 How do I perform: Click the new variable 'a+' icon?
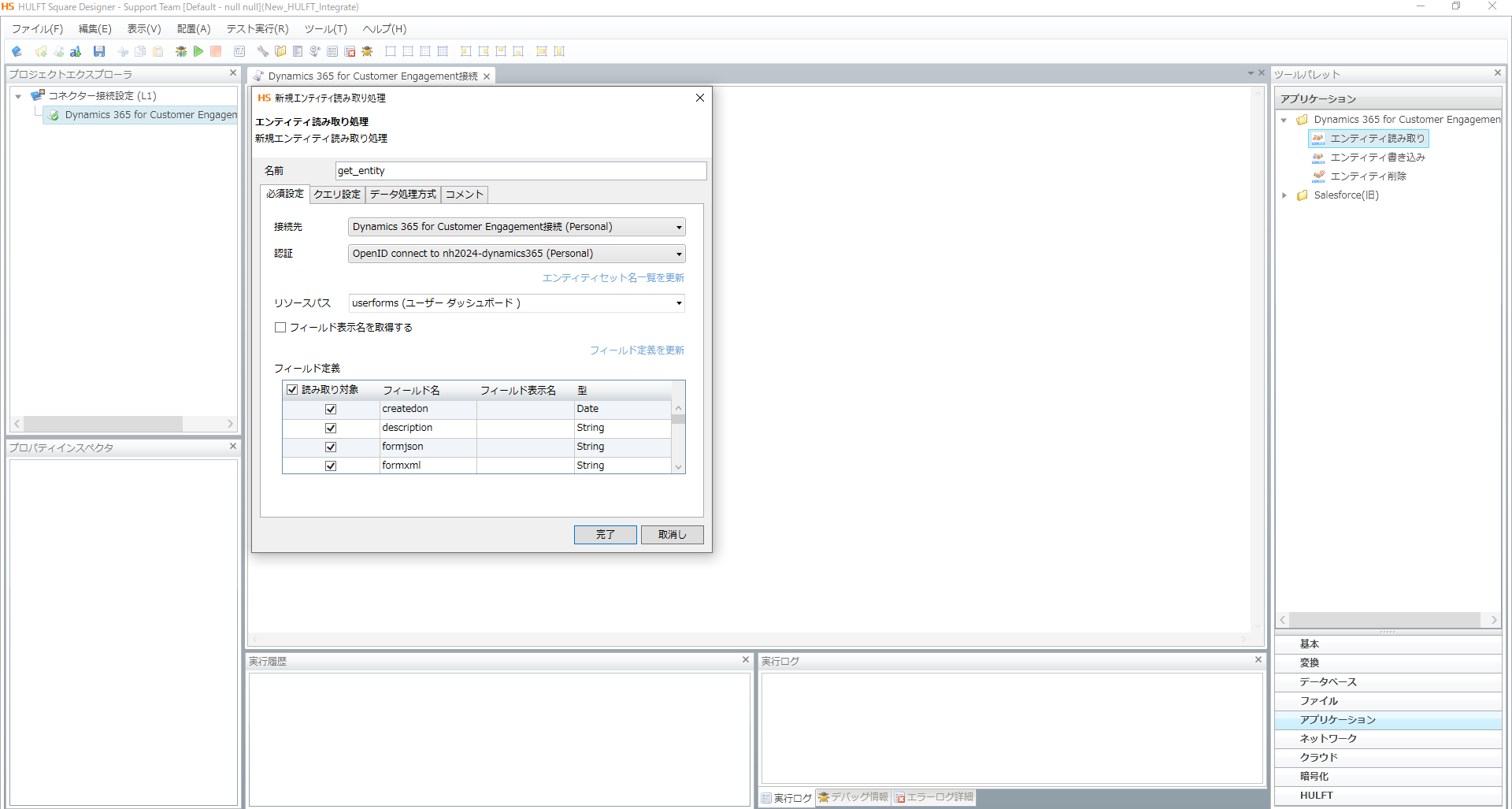(76, 51)
